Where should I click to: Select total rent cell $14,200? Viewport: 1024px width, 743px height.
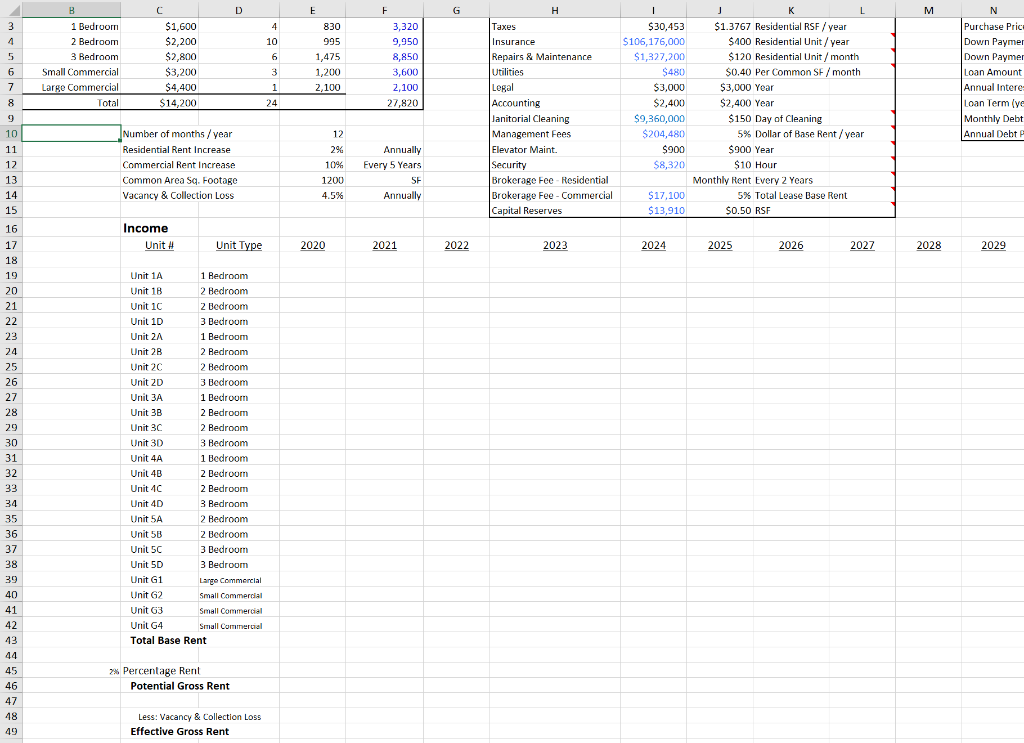pyautogui.click(x=160, y=103)
